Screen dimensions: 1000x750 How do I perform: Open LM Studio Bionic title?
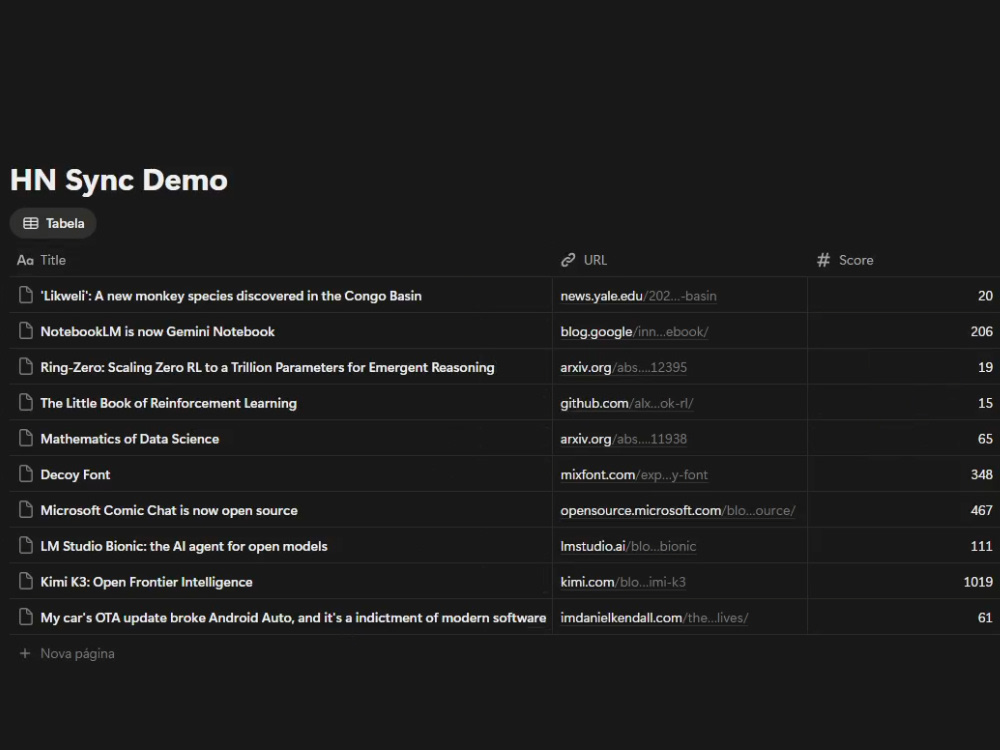point(184,546)
